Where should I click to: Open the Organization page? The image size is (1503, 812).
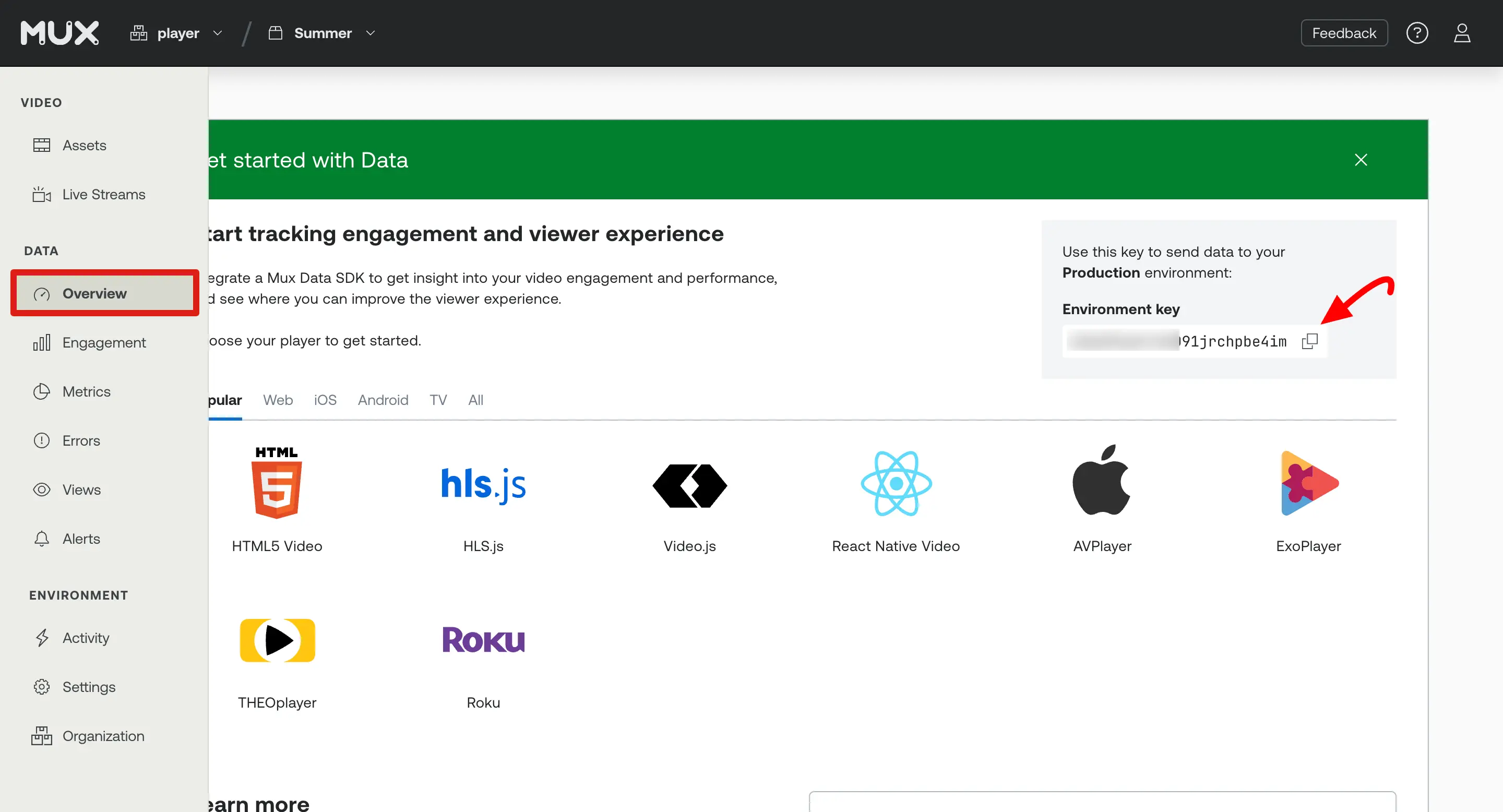pos(104,736)
